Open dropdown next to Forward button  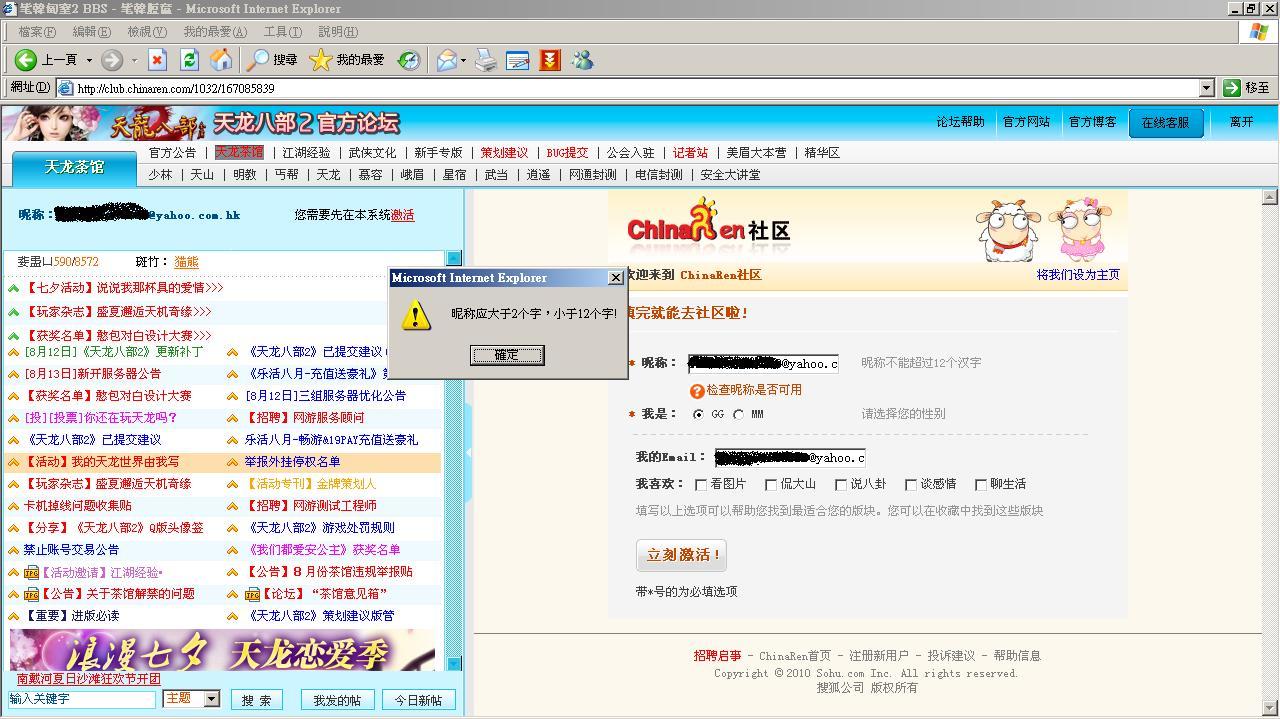coord(134,60)
